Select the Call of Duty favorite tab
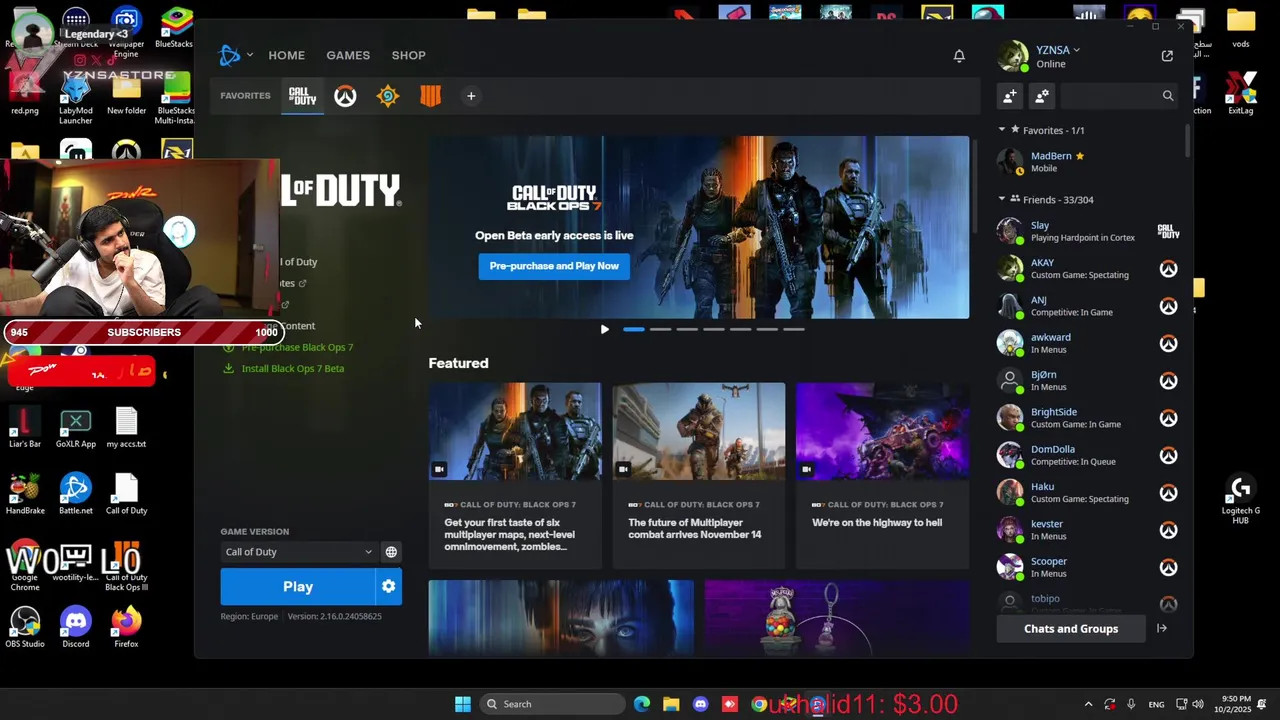 pos(302,96)
